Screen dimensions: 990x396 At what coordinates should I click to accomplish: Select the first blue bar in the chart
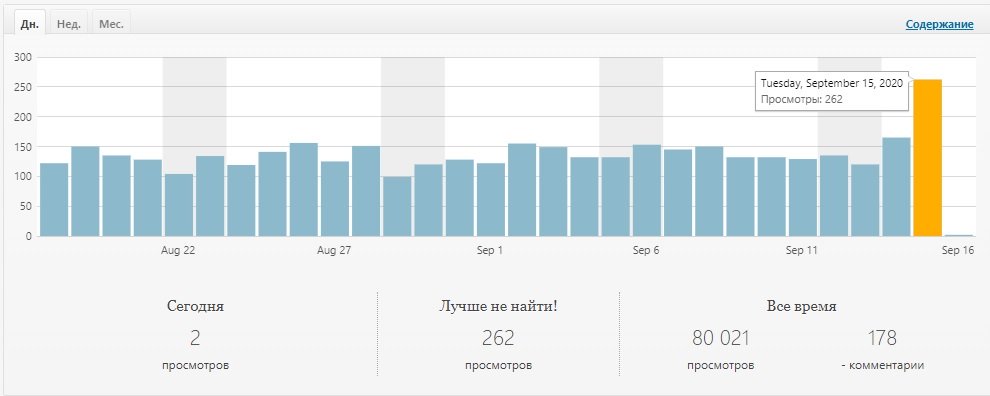tap(54, 200)
